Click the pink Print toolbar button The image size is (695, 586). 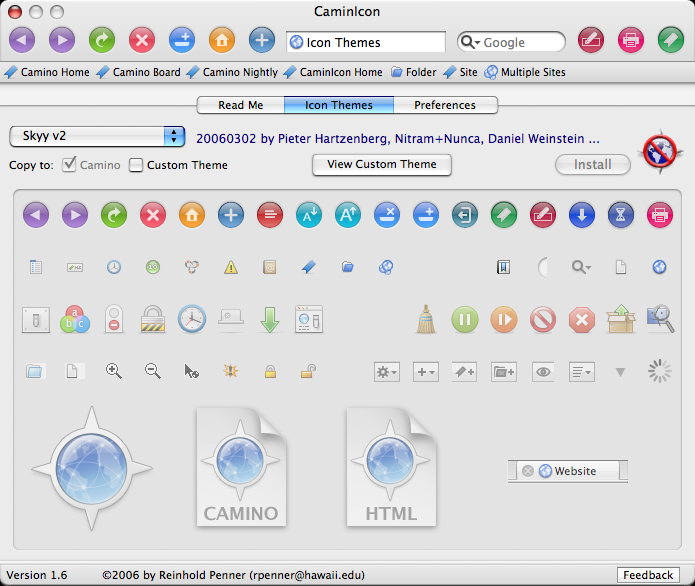tap(631, 40)
